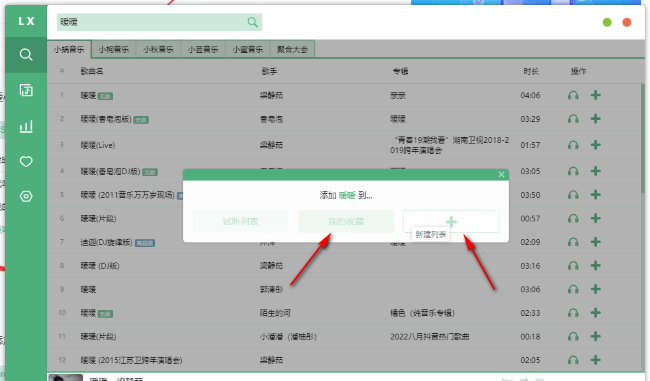This screenshot has height=381, width=650.
Task: Select the song title 迪迦(DJ旋律版)
Action: 106,242
